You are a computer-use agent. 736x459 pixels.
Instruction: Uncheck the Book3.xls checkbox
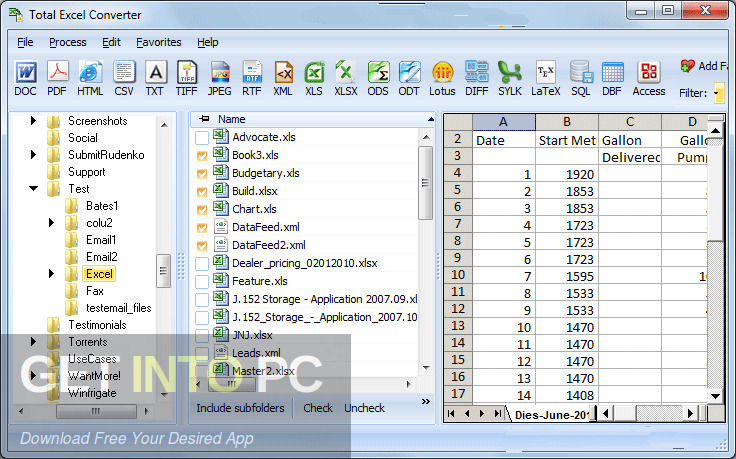click(202, 156)
